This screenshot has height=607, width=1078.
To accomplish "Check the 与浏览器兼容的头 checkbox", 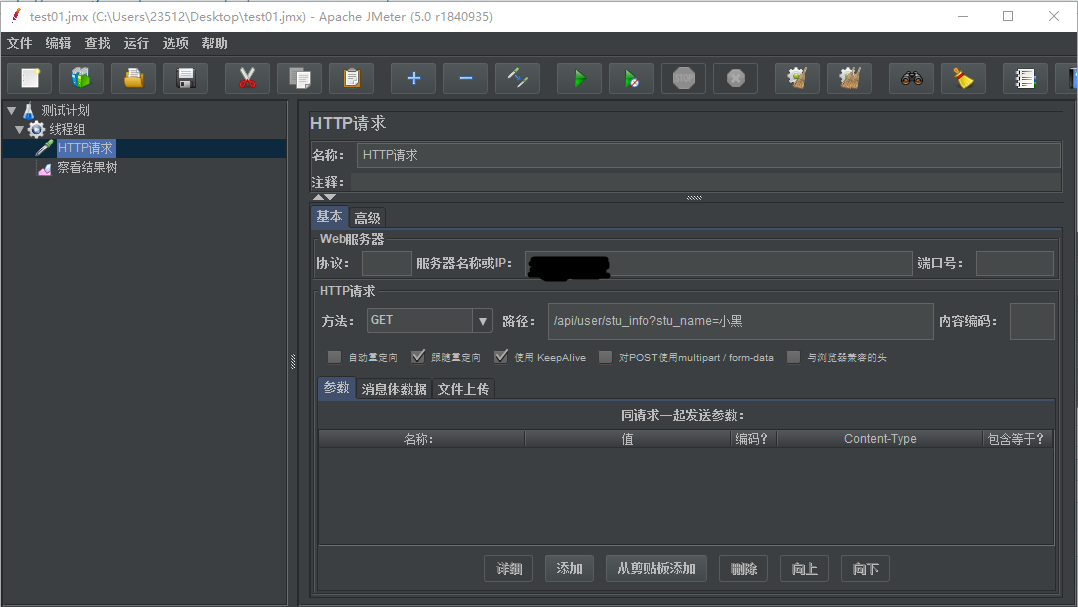I will pyautogui.click(x=793, y=357).
